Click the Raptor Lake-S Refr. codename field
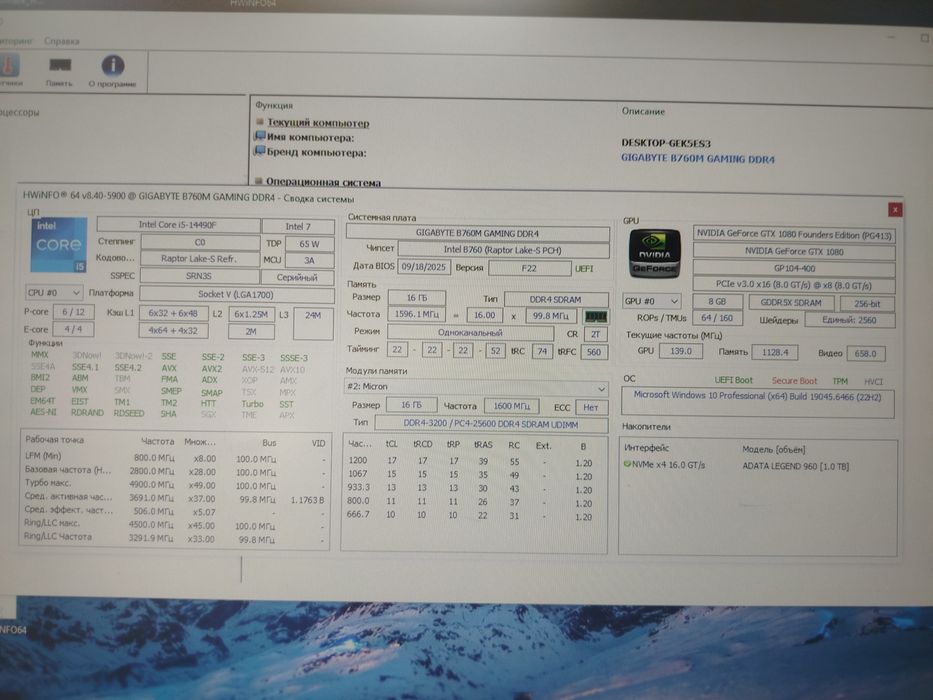This screenshot has width=933, height=700. coord(199,259)
